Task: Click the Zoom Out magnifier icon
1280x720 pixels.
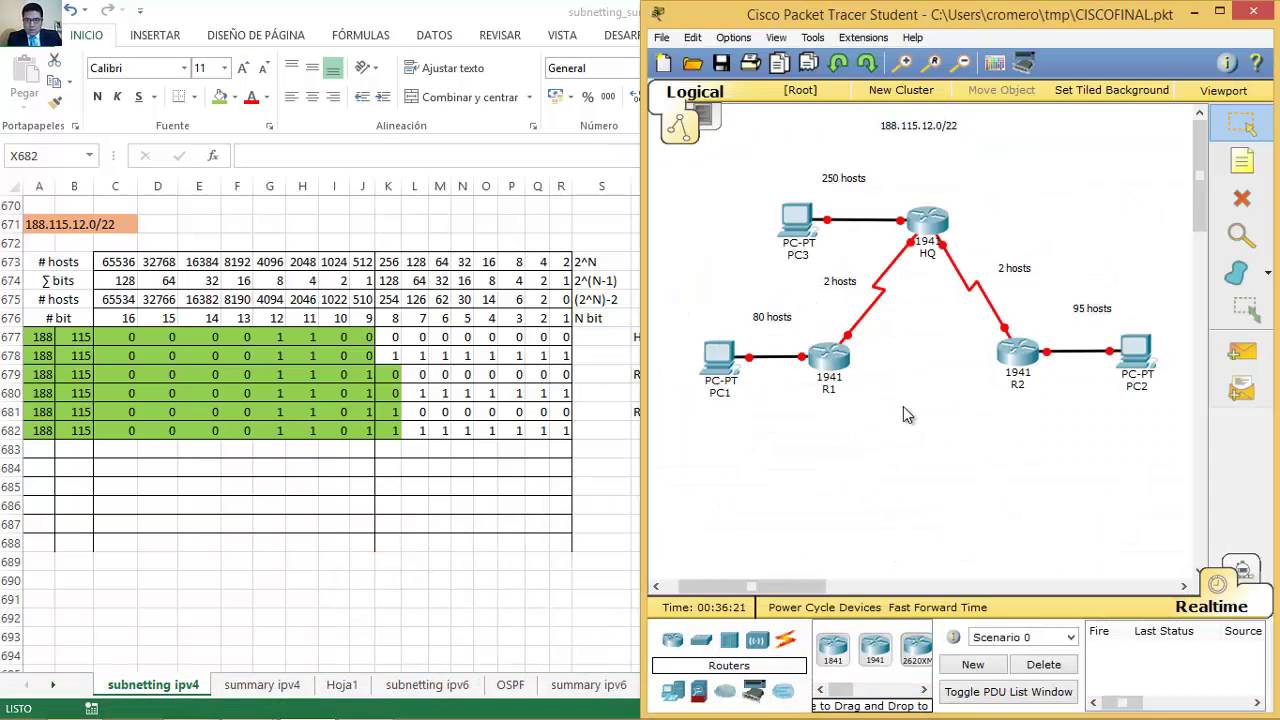Action: [960, 63]
